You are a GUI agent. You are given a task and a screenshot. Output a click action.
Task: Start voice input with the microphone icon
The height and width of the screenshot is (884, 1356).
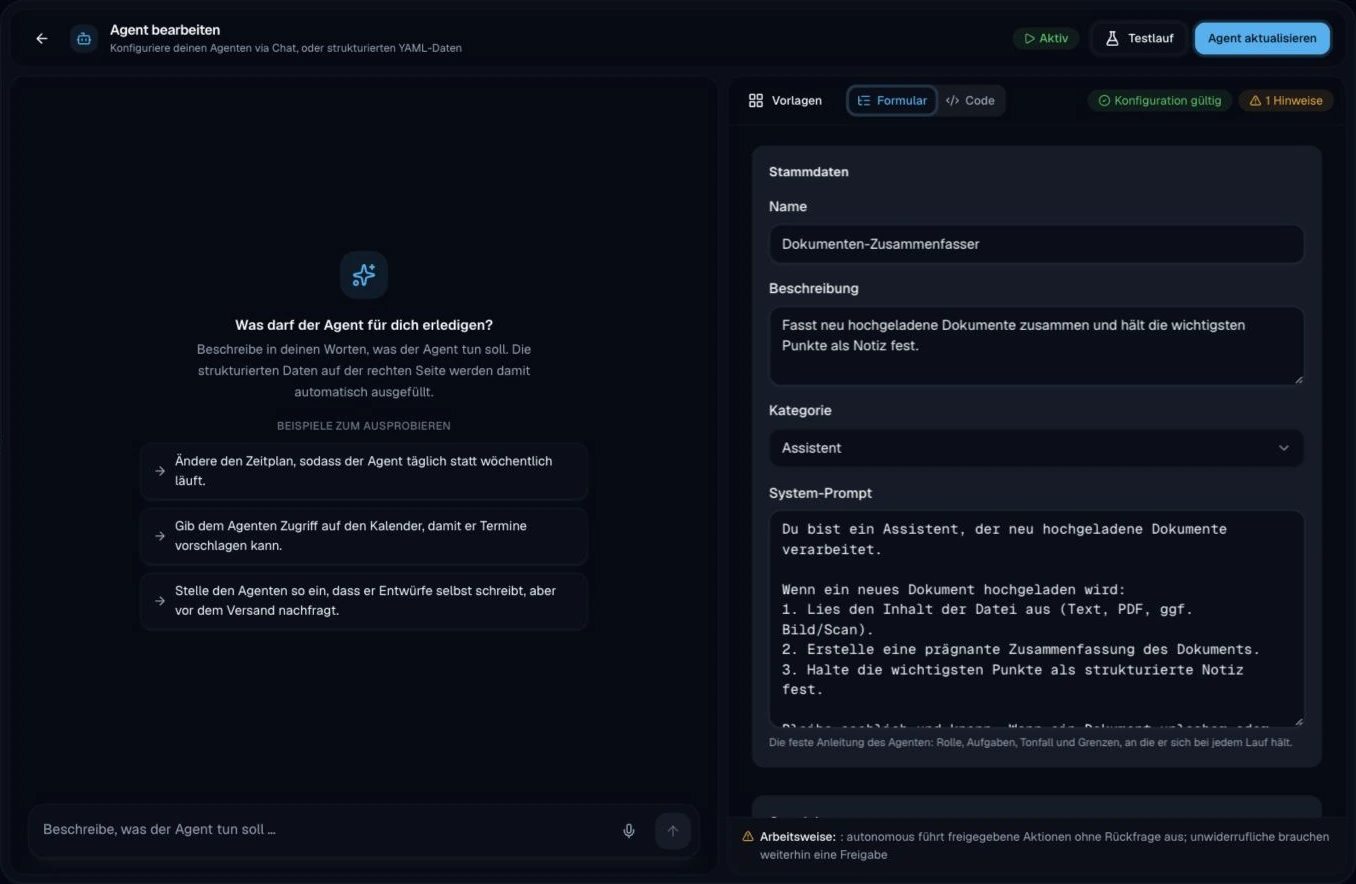coord(629,830)
